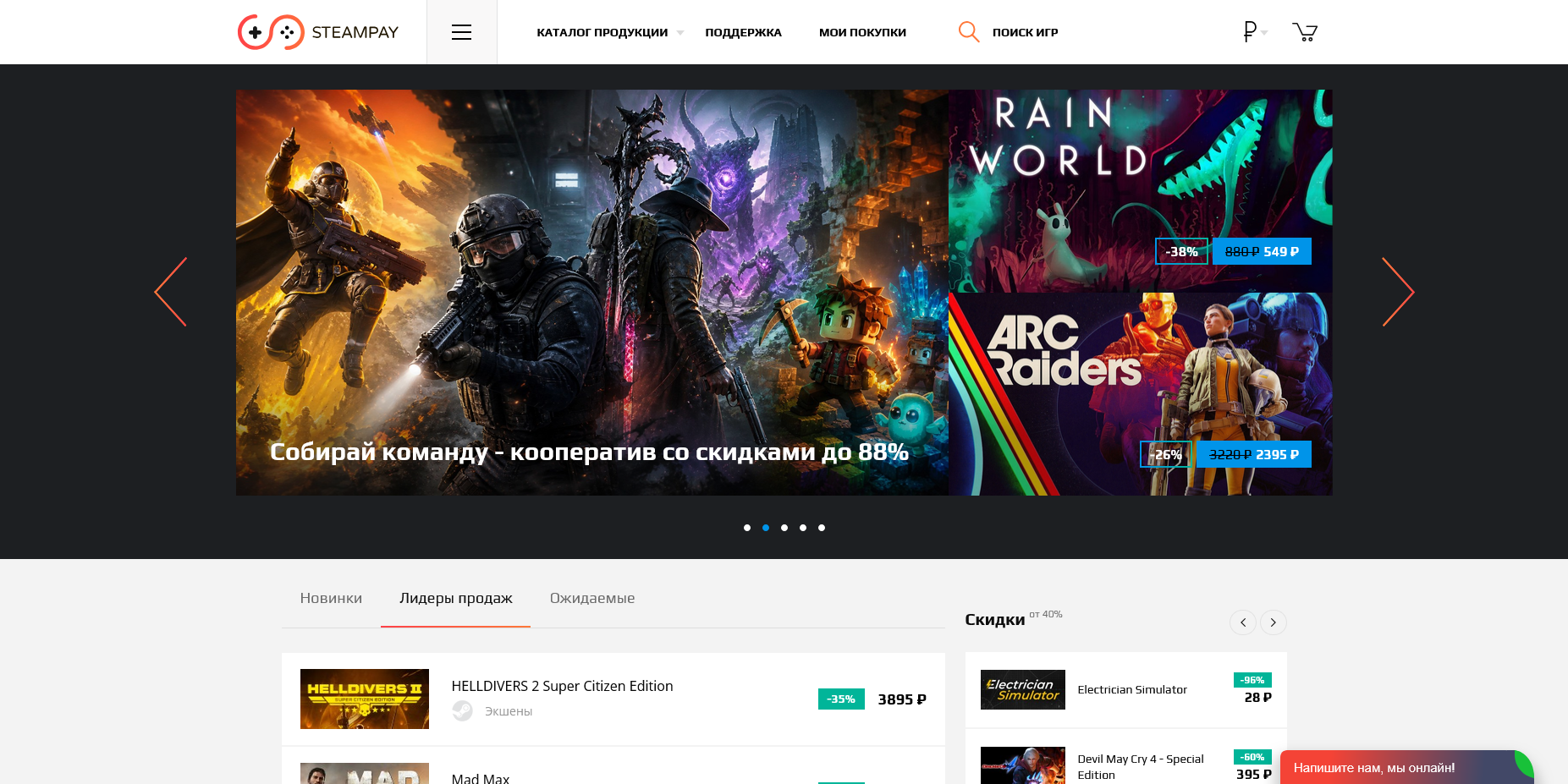Image resolution: width=1568 pixels, height=784 pixels.
Task: Show next banner slide with right arrow
Action: tap(1398, 292)
